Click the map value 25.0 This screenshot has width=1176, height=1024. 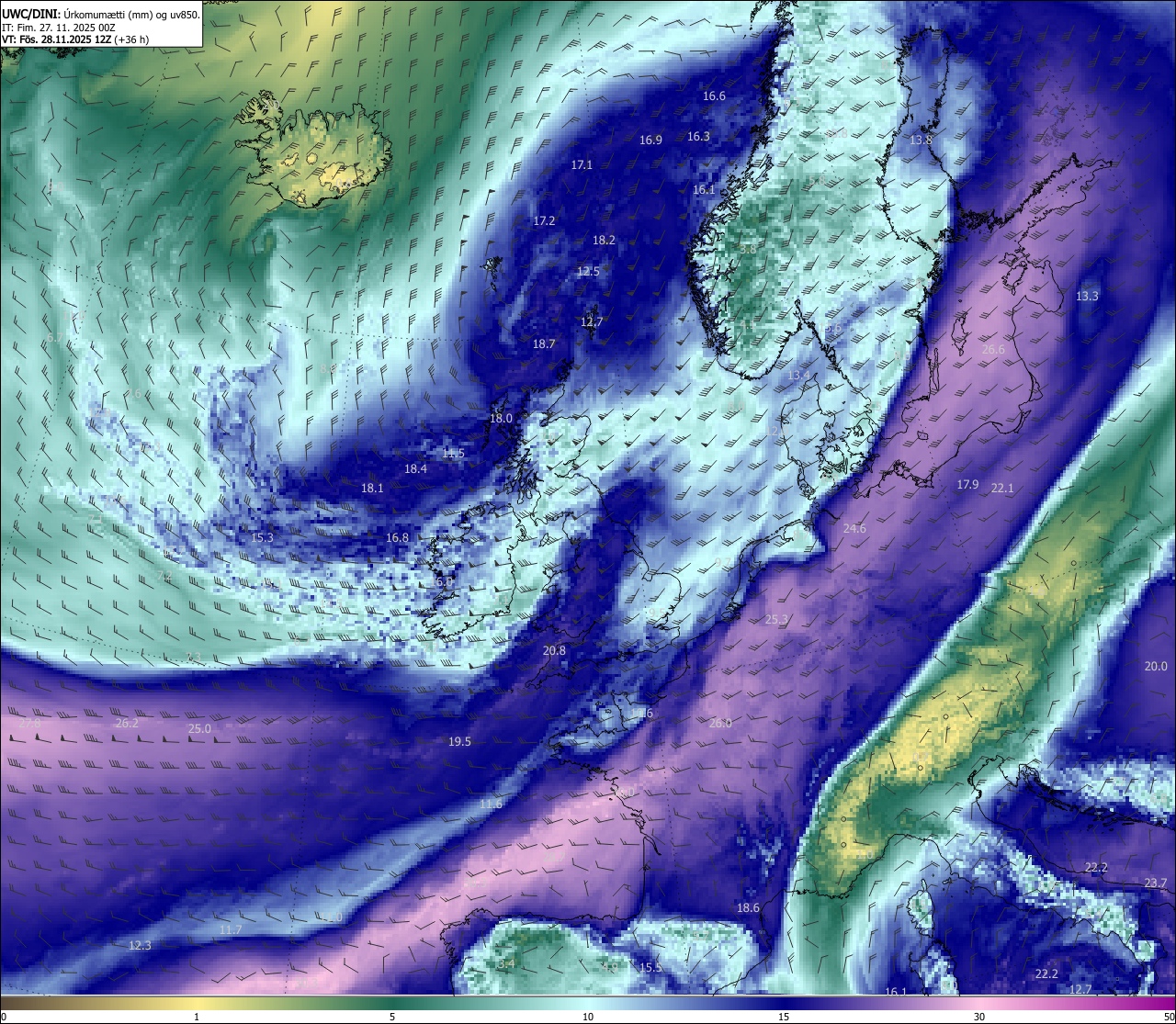(199, 728)
